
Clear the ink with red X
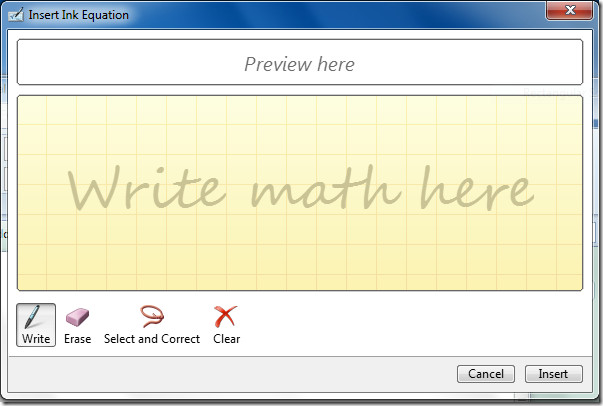click(227, 325)
